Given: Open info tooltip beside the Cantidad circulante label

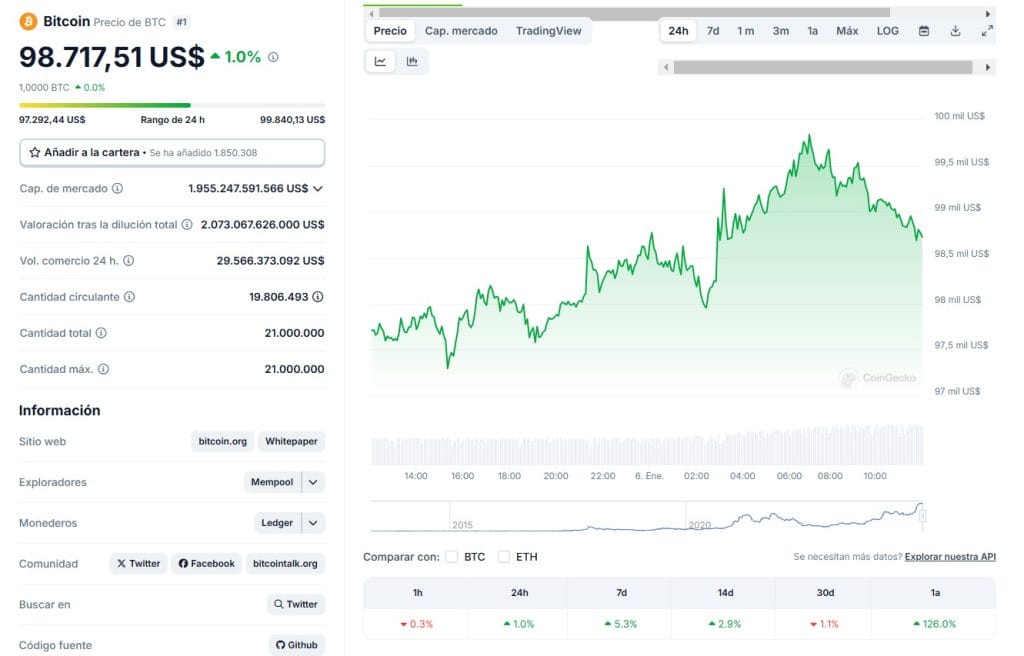Looking at the screenshot, I should [x=129, y=297].
